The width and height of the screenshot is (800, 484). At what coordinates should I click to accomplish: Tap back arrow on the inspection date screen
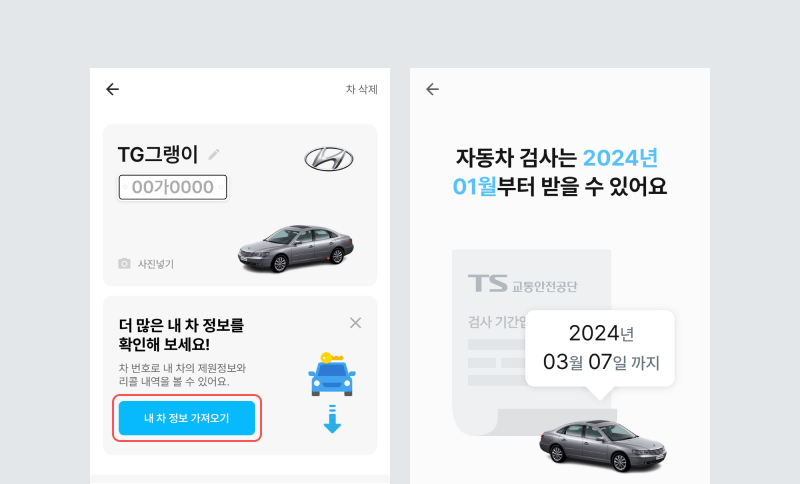tap(432, 89)
